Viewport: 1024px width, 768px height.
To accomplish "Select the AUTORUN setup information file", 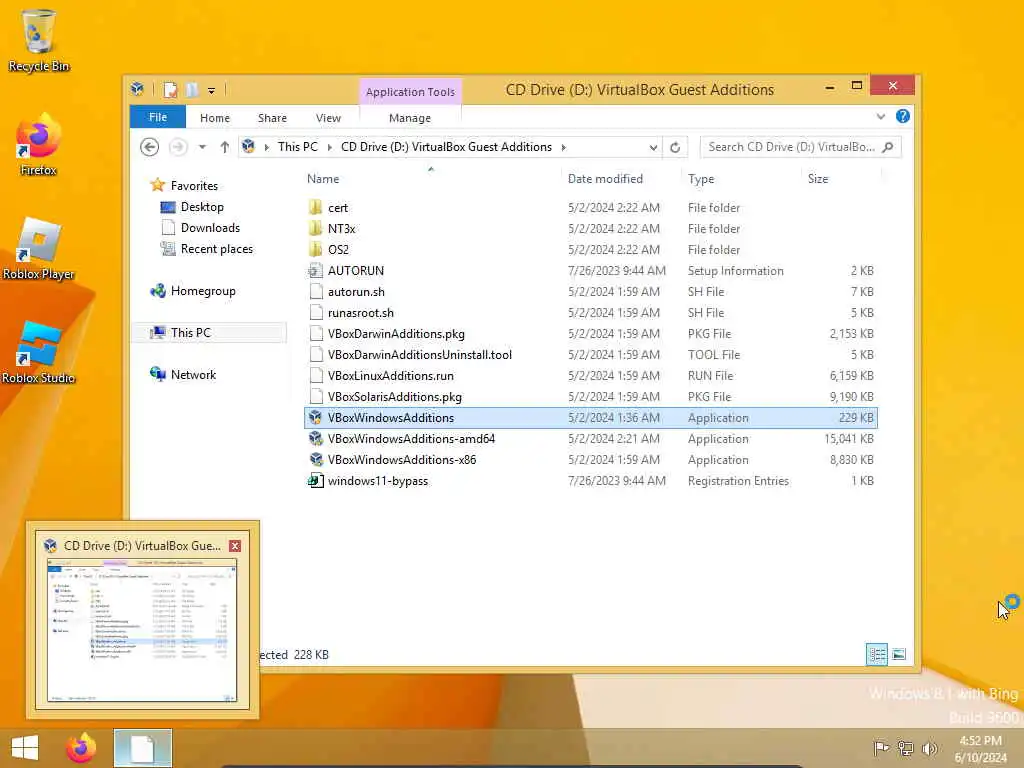I will coord(590,270).
